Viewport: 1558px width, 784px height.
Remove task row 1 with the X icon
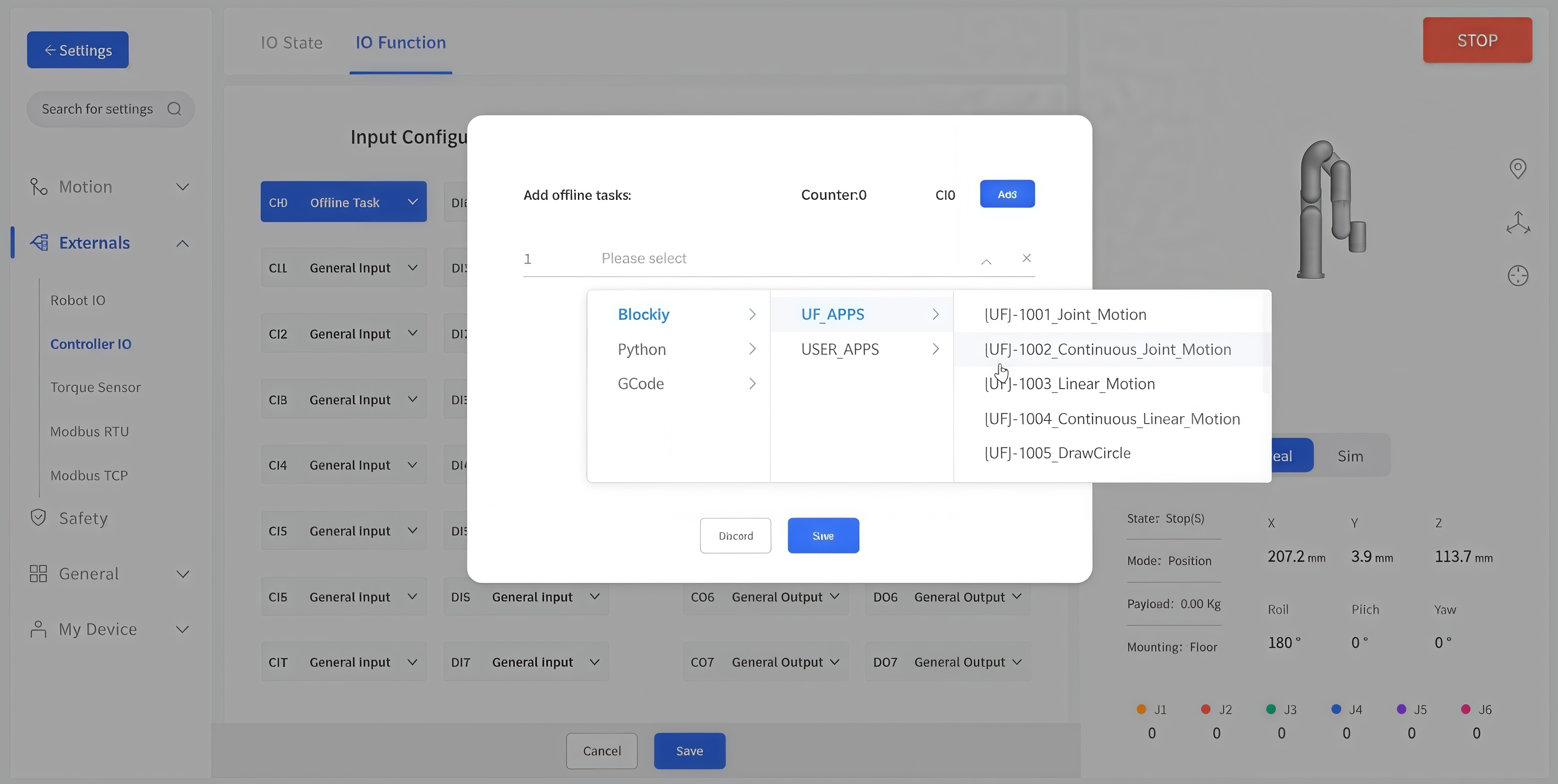click(1026, 258)
